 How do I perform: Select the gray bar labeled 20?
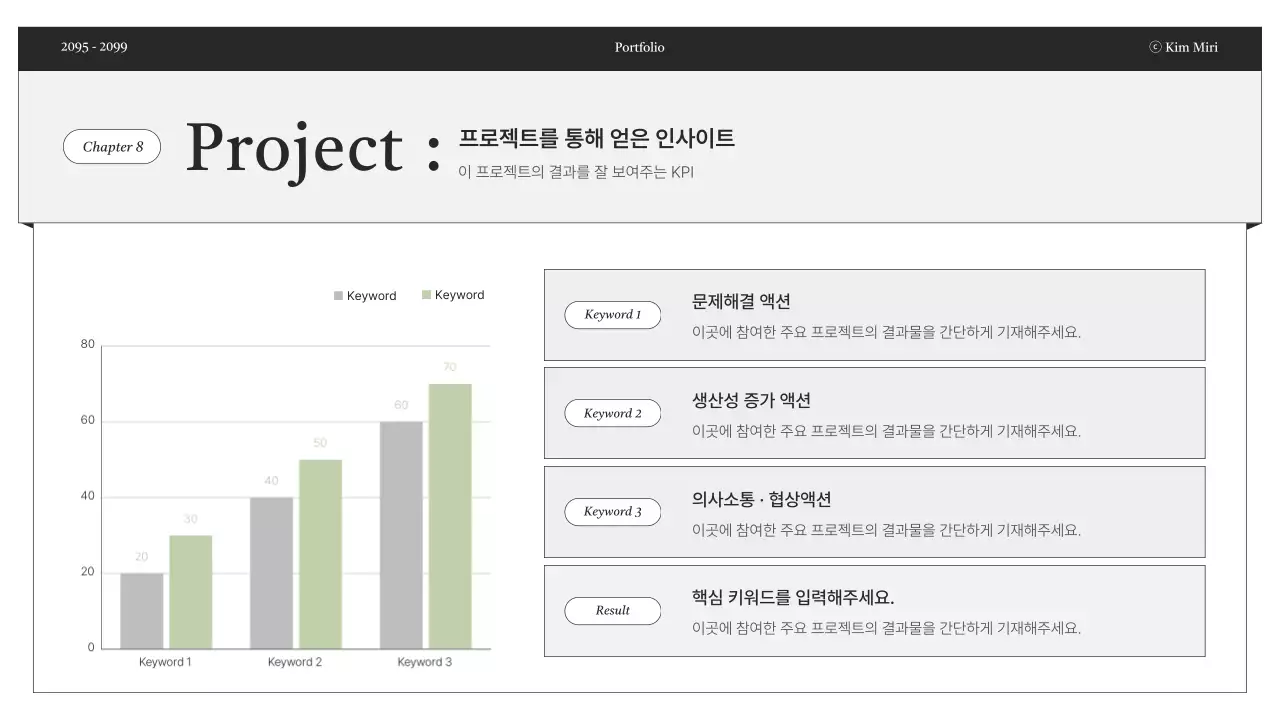[x=142, y=610]
